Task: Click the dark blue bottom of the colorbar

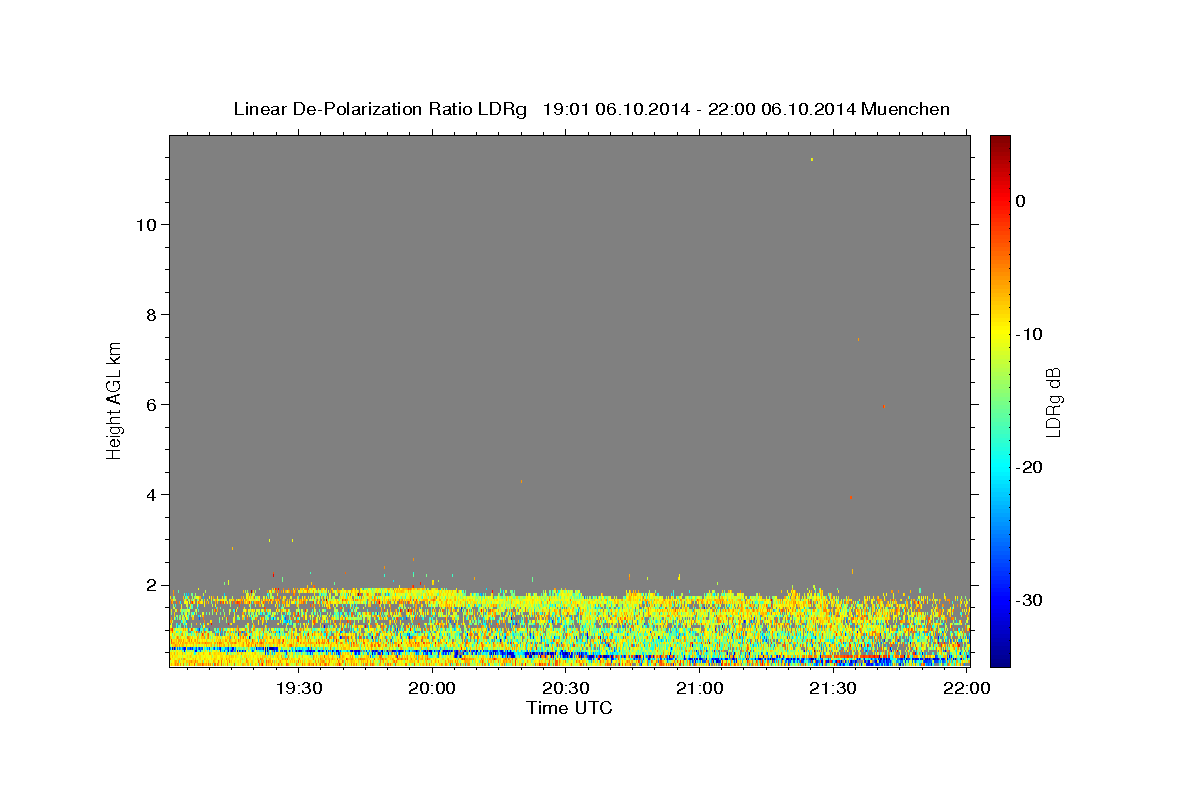Action: (x=1000, y=658)
